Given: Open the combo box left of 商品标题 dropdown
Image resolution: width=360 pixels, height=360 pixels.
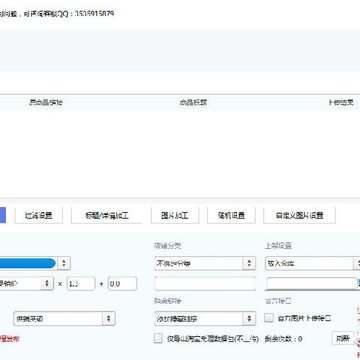Looking at the screenshot, I should click(64, 318).
